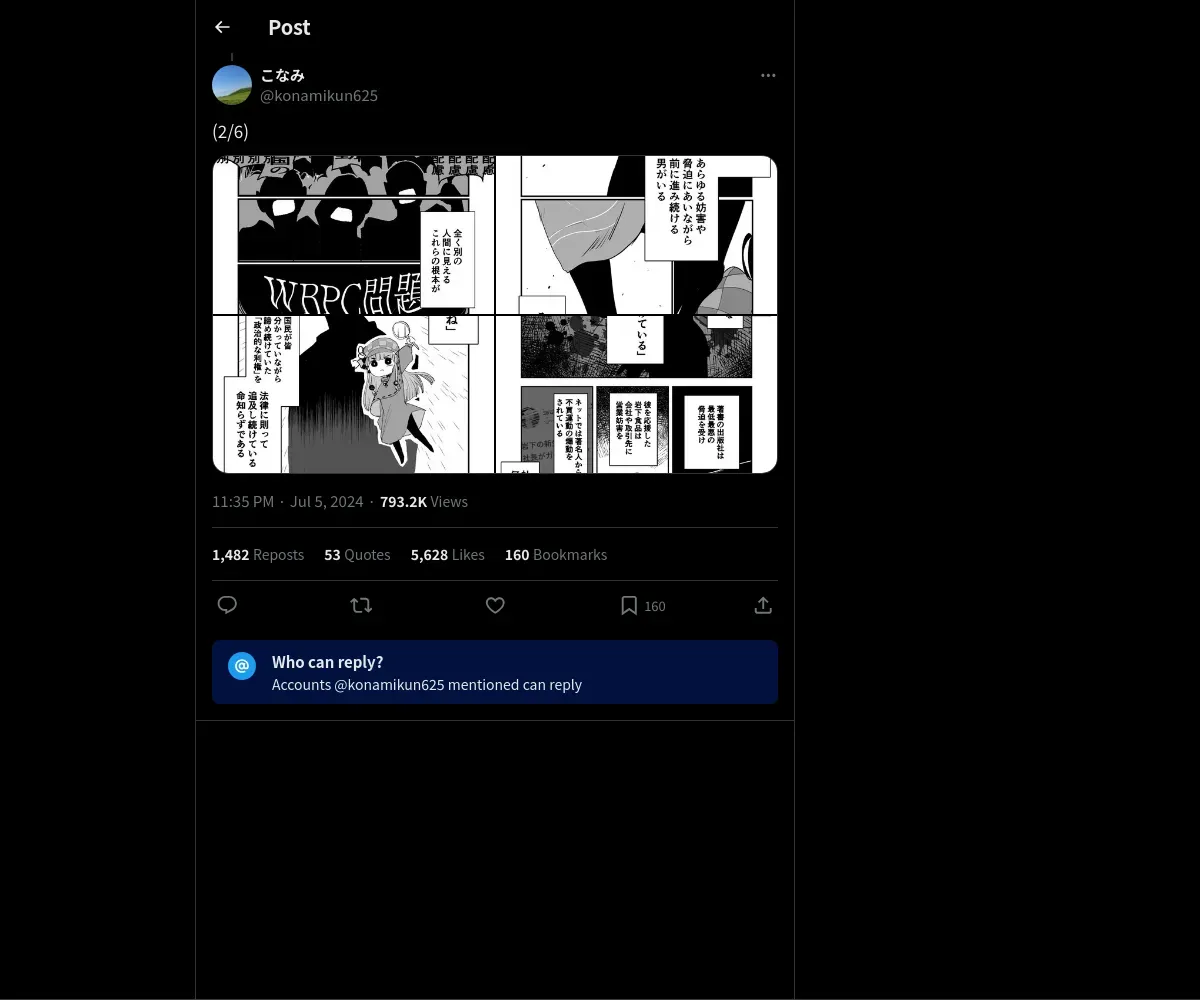The width and height of the screenshot is (1200, 1000).
Task: Click the (2/6) post text
Action: [230, 131]
